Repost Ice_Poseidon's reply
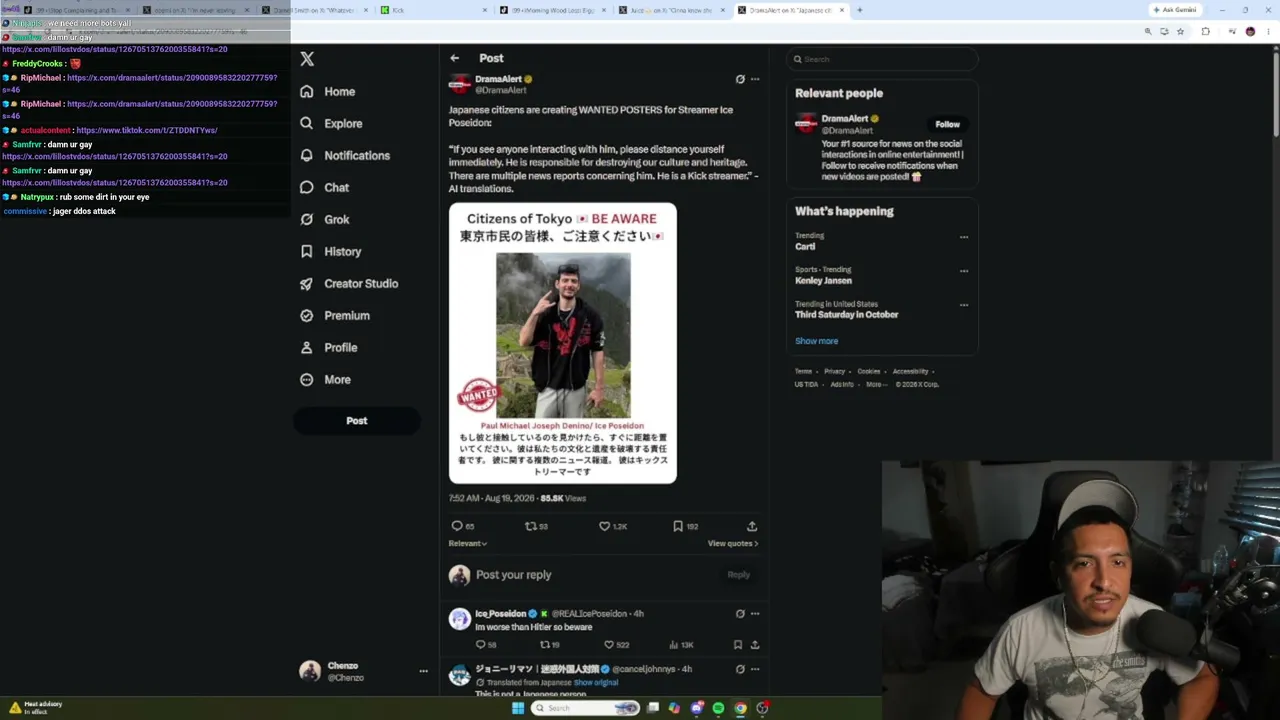1280x720 pixels. (x=545, y=645)
